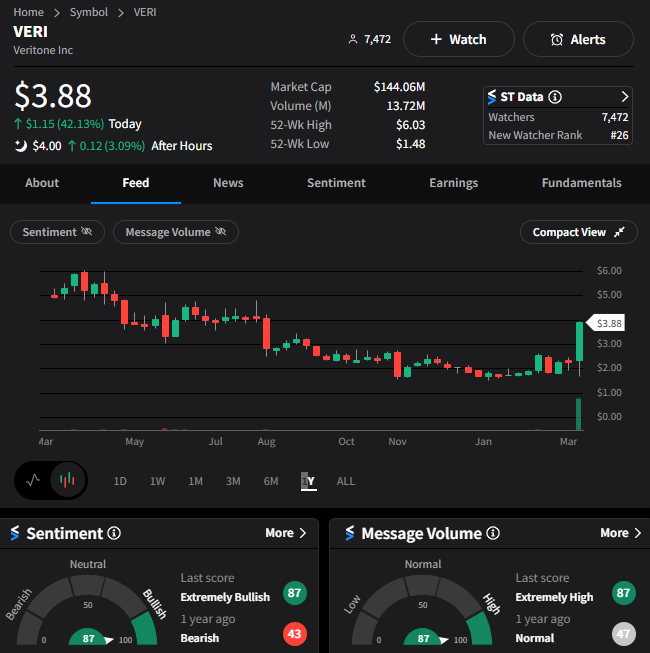Click the Sentiment panel logo icon
The height and width of the screenshot is (653, 650).
click(x=15, y=533)
